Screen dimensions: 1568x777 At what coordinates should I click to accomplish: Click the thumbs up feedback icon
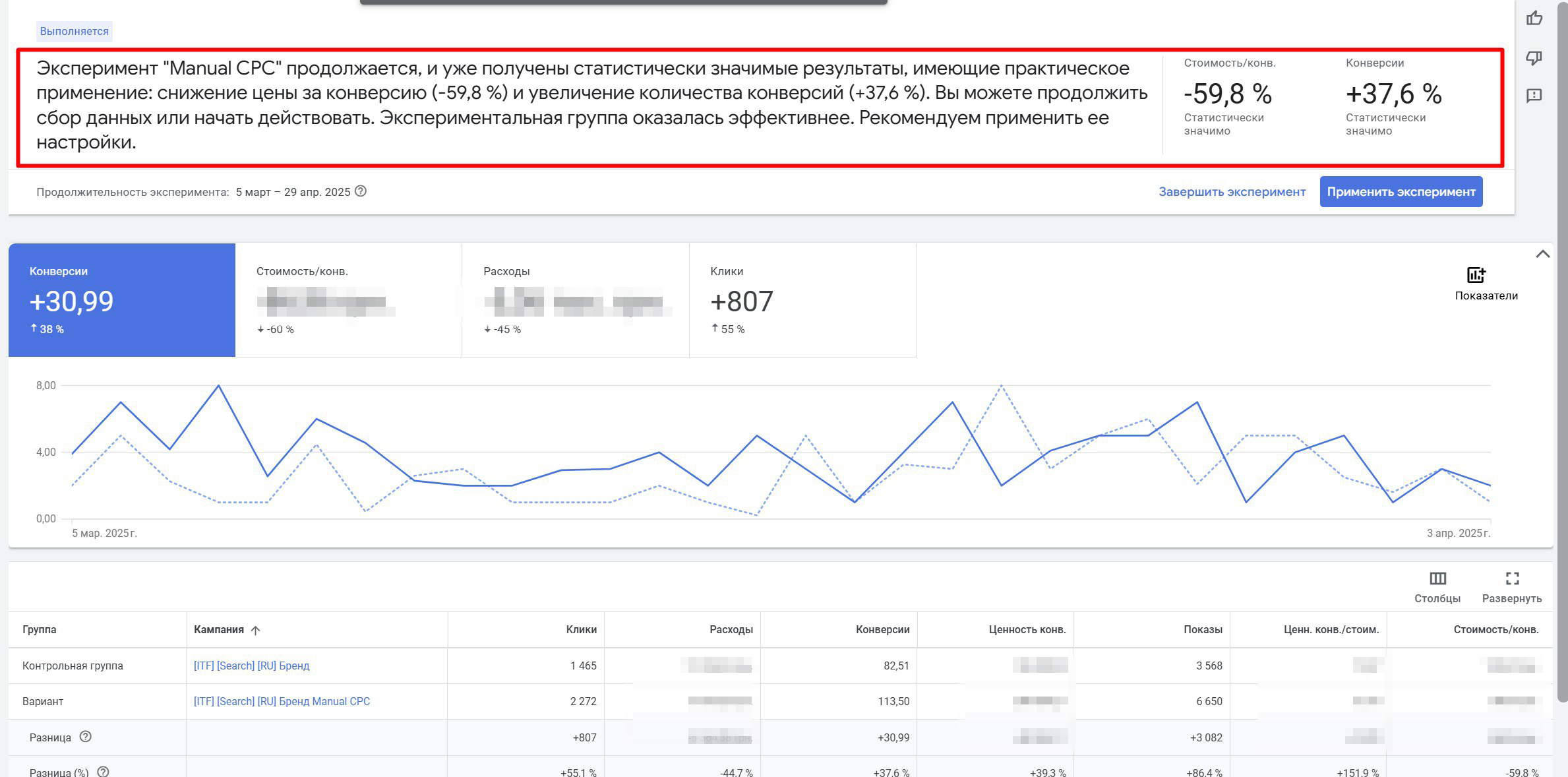[1534, 18]
